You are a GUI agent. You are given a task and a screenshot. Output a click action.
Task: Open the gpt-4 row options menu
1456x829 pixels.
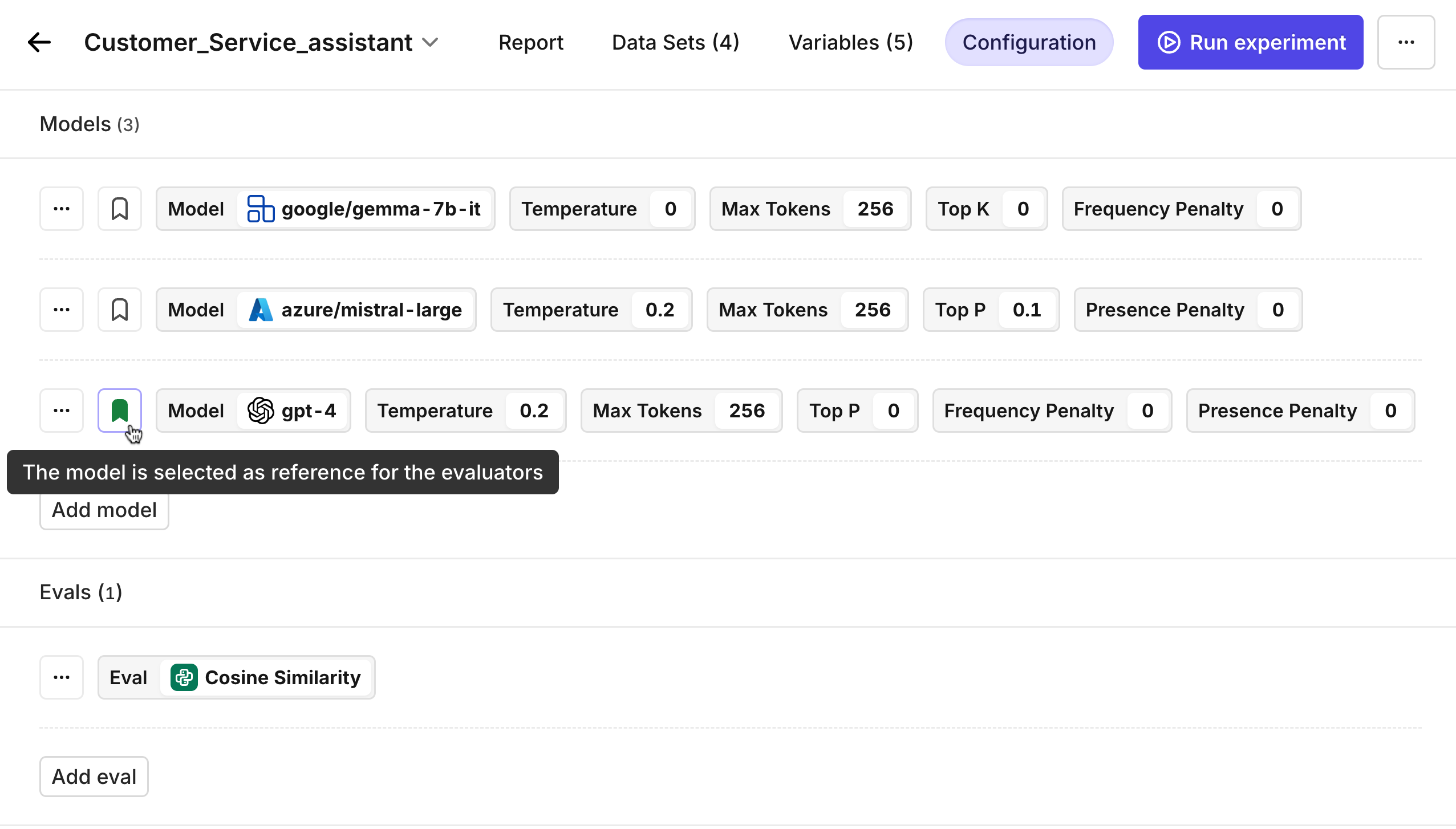point(62,411)
